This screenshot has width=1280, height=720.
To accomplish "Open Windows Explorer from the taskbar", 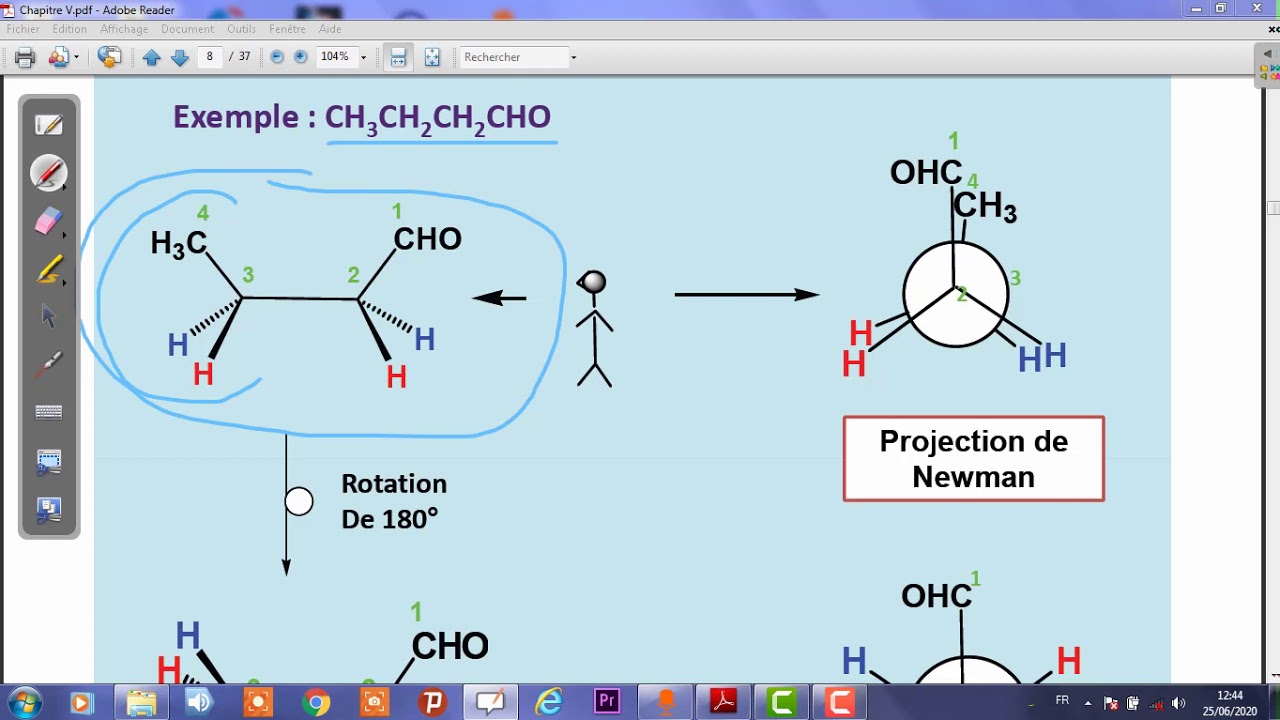I will [x=141, y=702].
